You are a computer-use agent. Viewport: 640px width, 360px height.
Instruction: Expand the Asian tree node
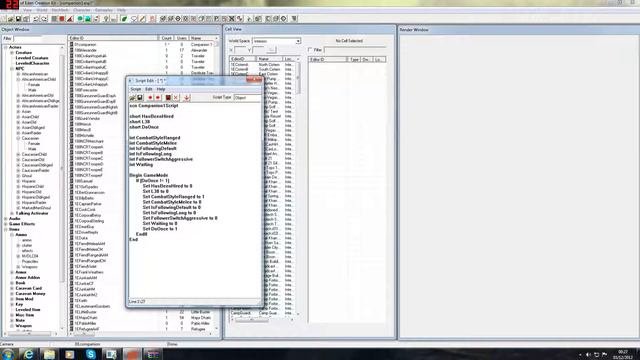pyautogui.click(x=18, y=111)
